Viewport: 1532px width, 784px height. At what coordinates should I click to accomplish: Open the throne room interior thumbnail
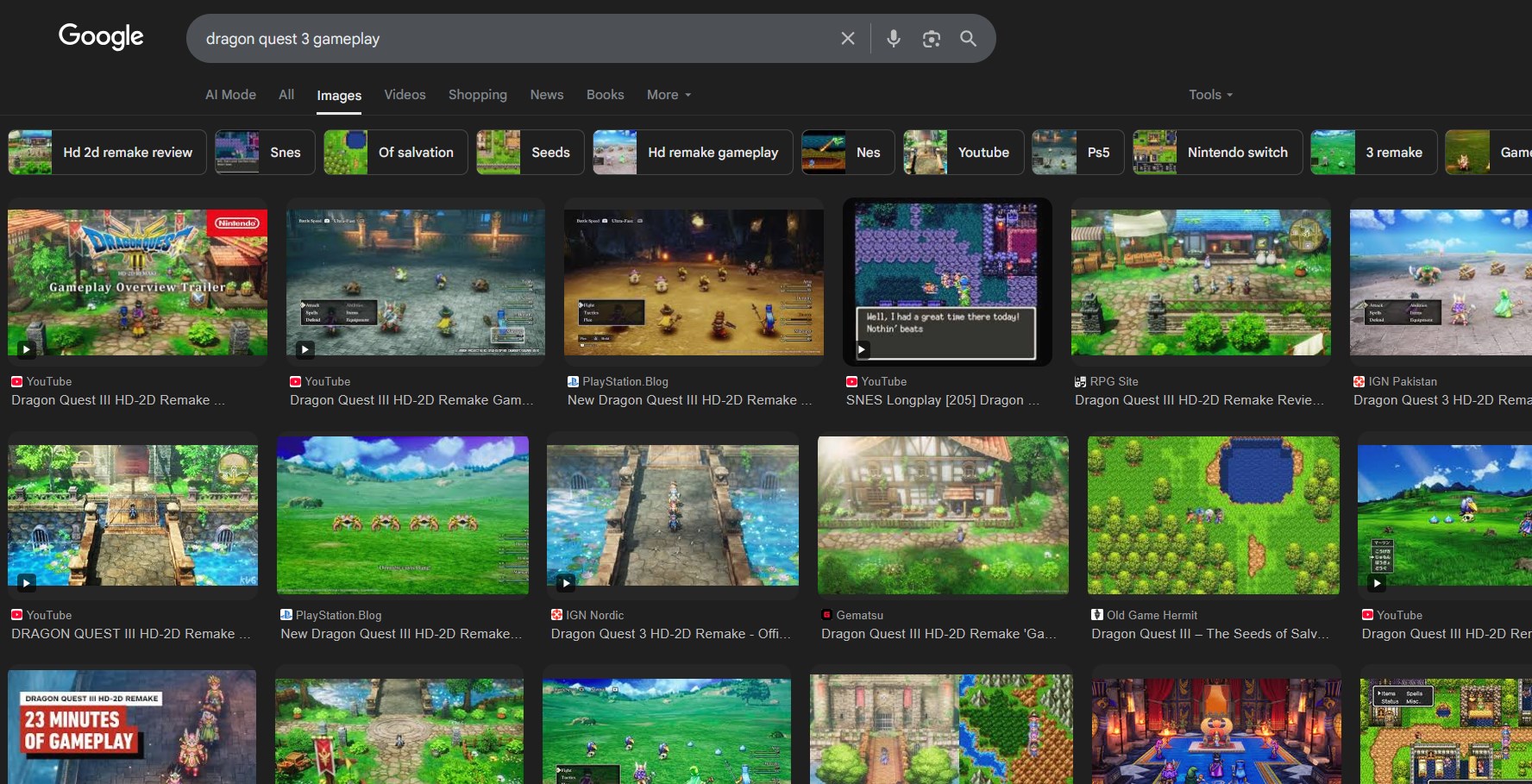(1216, 731)
